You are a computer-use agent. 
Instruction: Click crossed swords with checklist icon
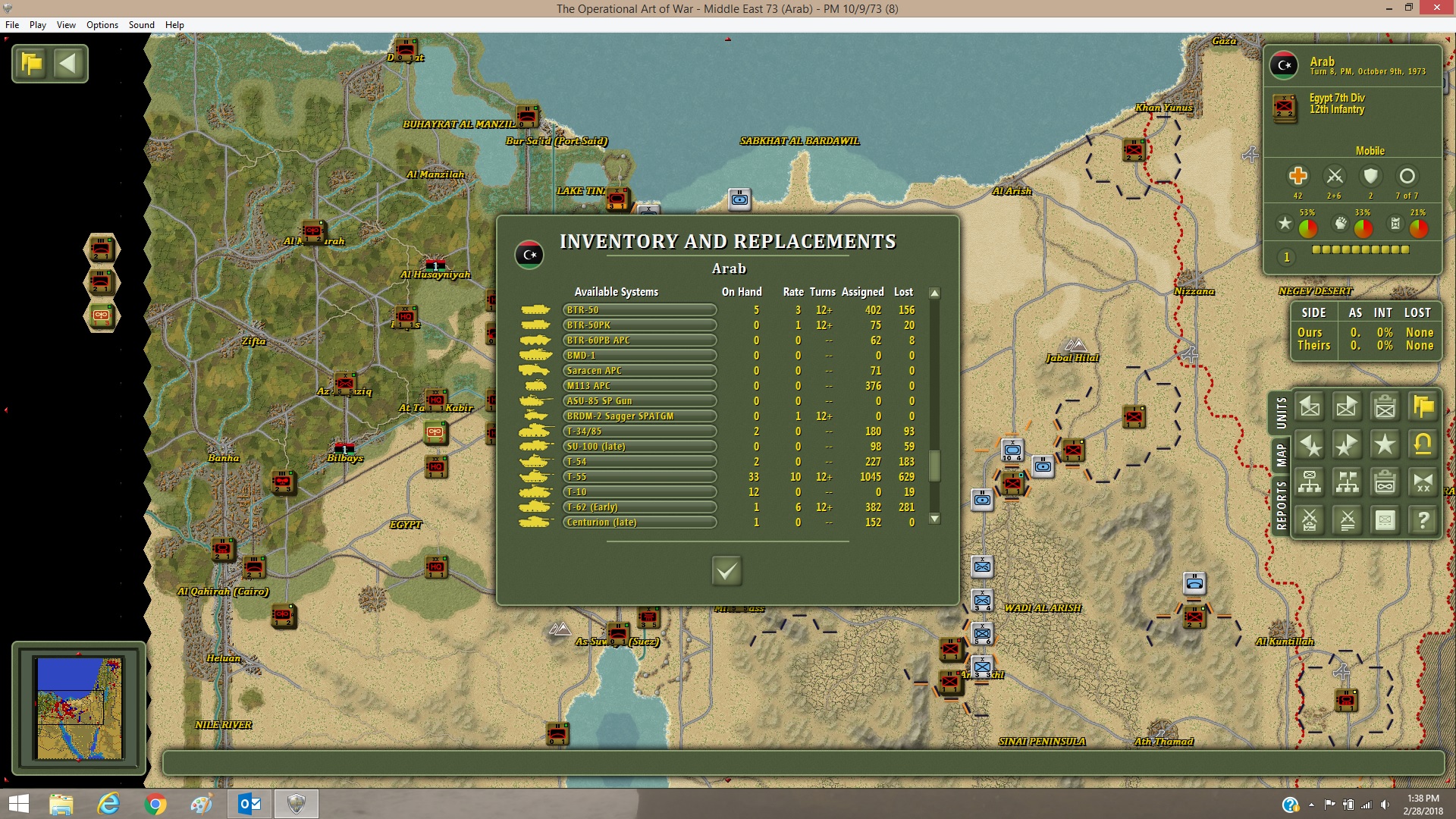click(x=1310, y=520)
